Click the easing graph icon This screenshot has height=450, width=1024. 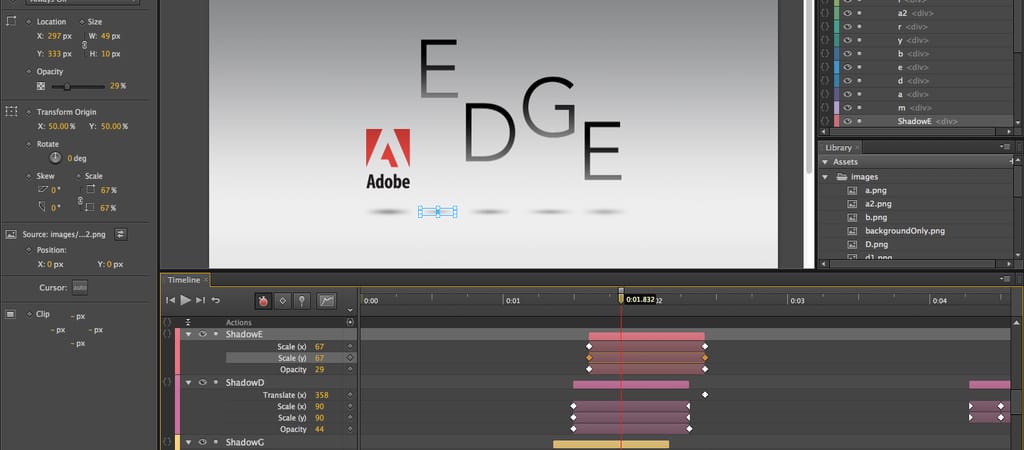tap(326, 300)
